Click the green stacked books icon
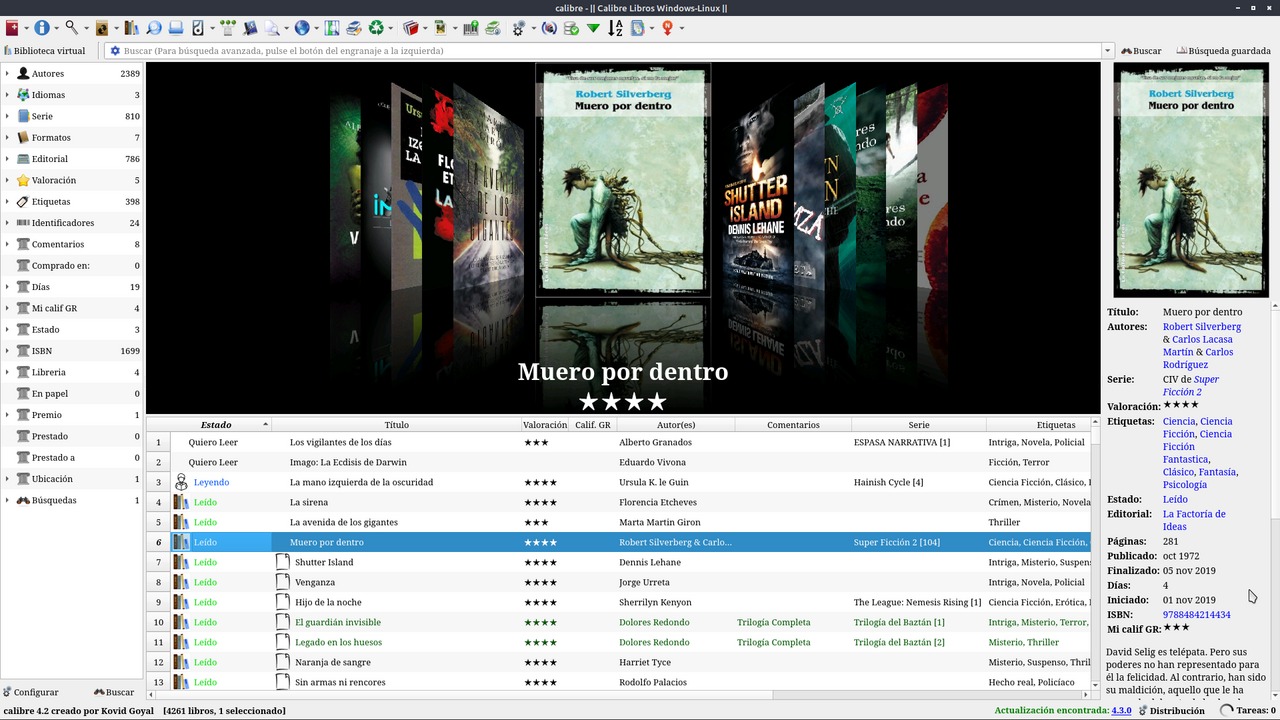This screenshot has width=1280, height=720. (493, 28)
